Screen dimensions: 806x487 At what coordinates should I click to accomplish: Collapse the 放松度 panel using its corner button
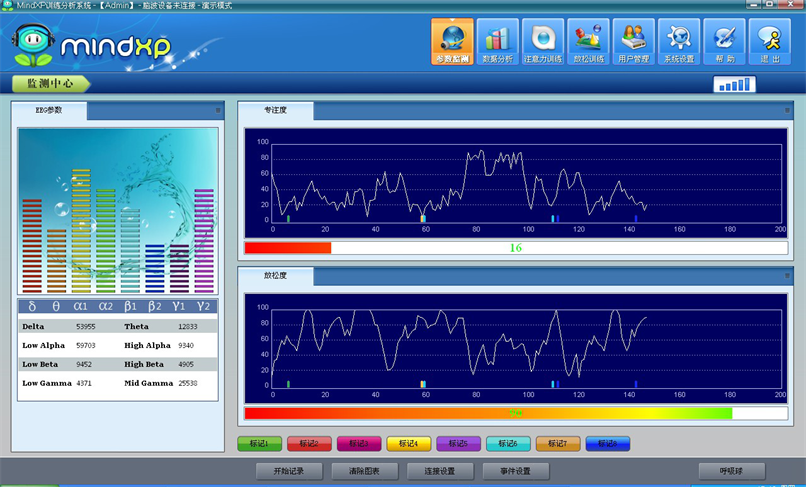pos(787,274)
